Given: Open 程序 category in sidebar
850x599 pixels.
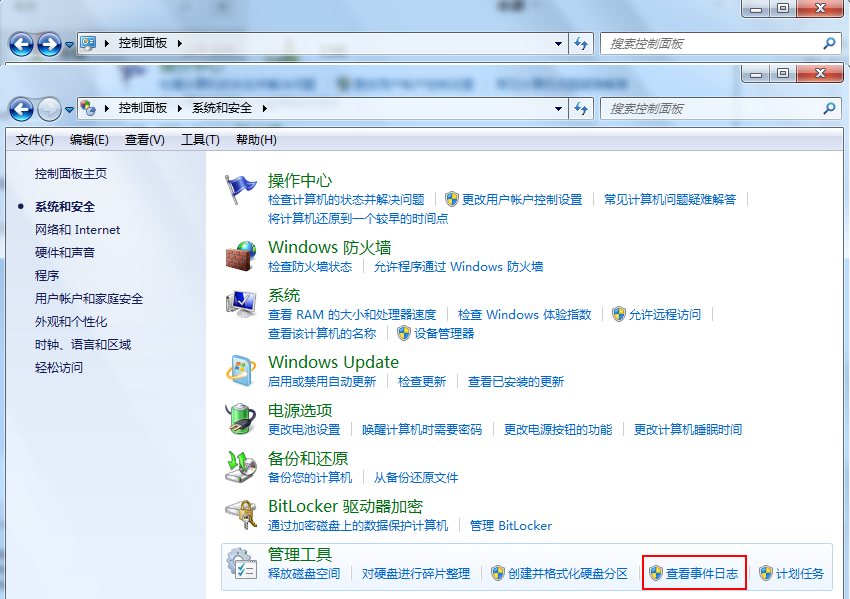Looking at the screenshot, I should pos(47,275).
